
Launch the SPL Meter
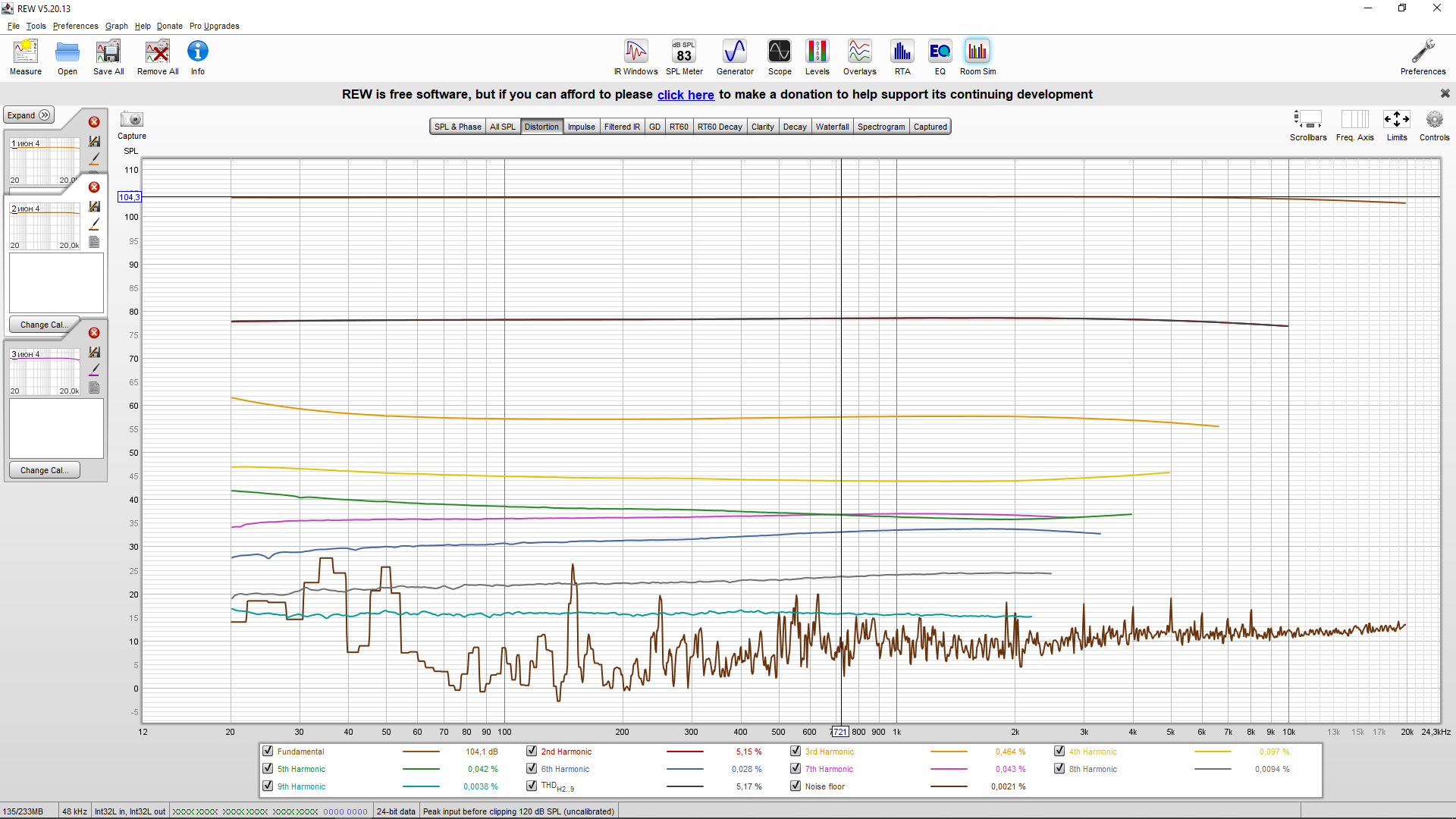(x=683, y=57)
